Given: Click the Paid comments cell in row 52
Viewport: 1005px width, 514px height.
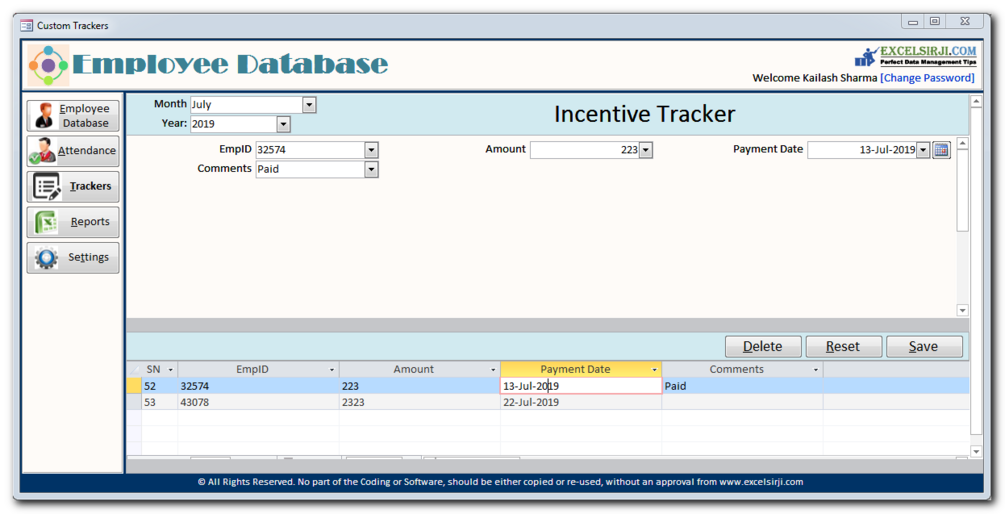Looking at the screenshot, I should tap(742, 386).
